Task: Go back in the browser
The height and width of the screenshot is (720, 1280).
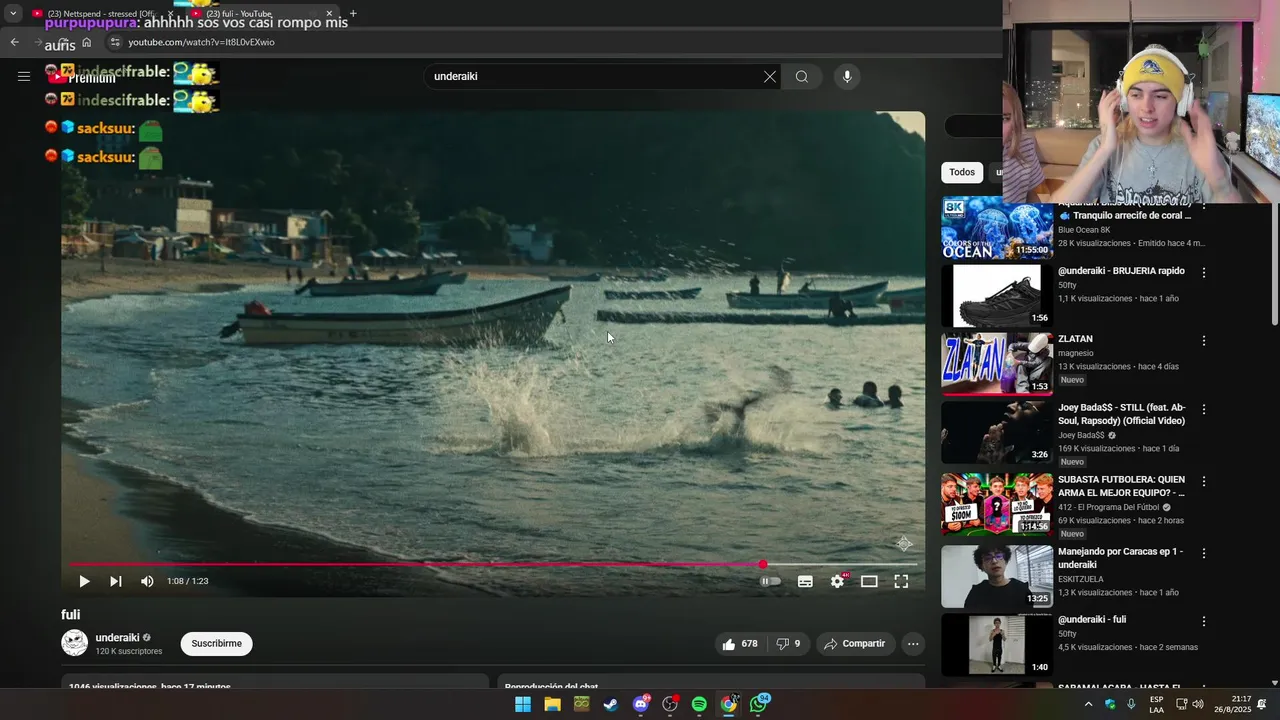Action: click(x=14, y=42)
